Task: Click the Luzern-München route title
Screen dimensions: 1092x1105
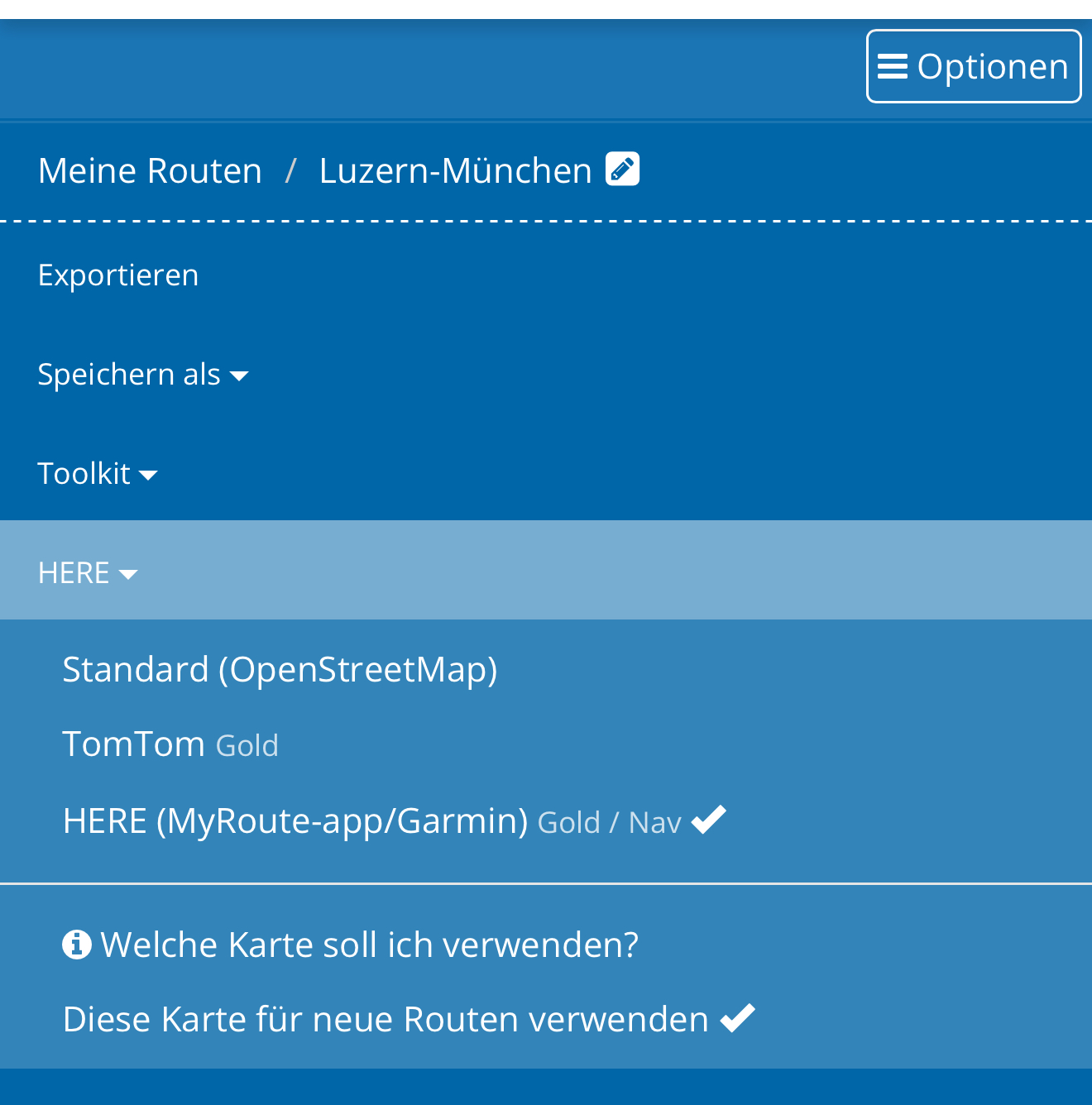Action: [x=456, y=170]
